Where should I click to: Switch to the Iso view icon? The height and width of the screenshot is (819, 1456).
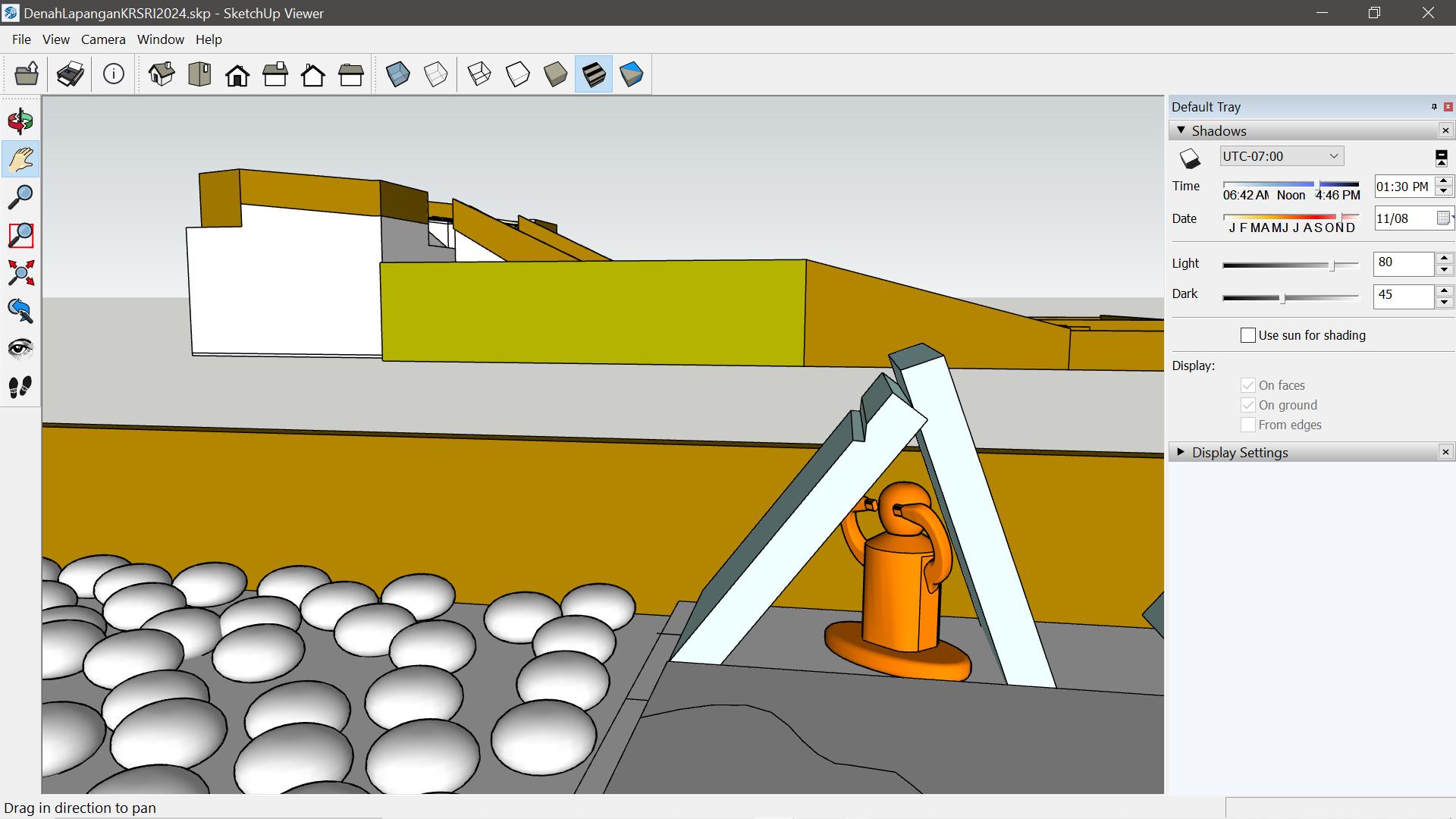pyautogui.click(x=162, y=74)
